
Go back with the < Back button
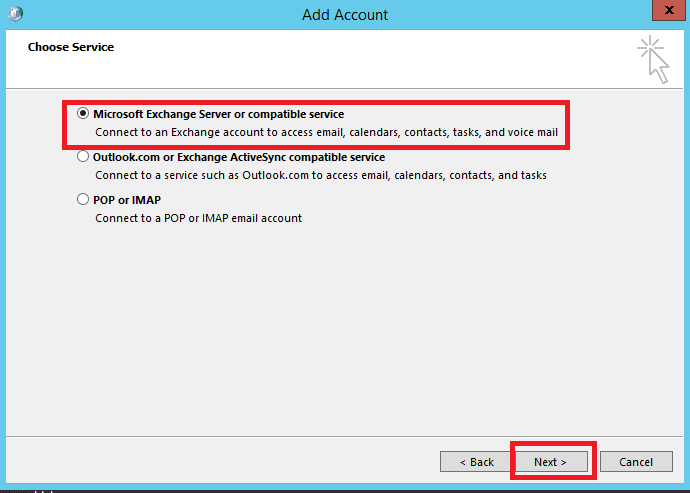tap(476, 462)
